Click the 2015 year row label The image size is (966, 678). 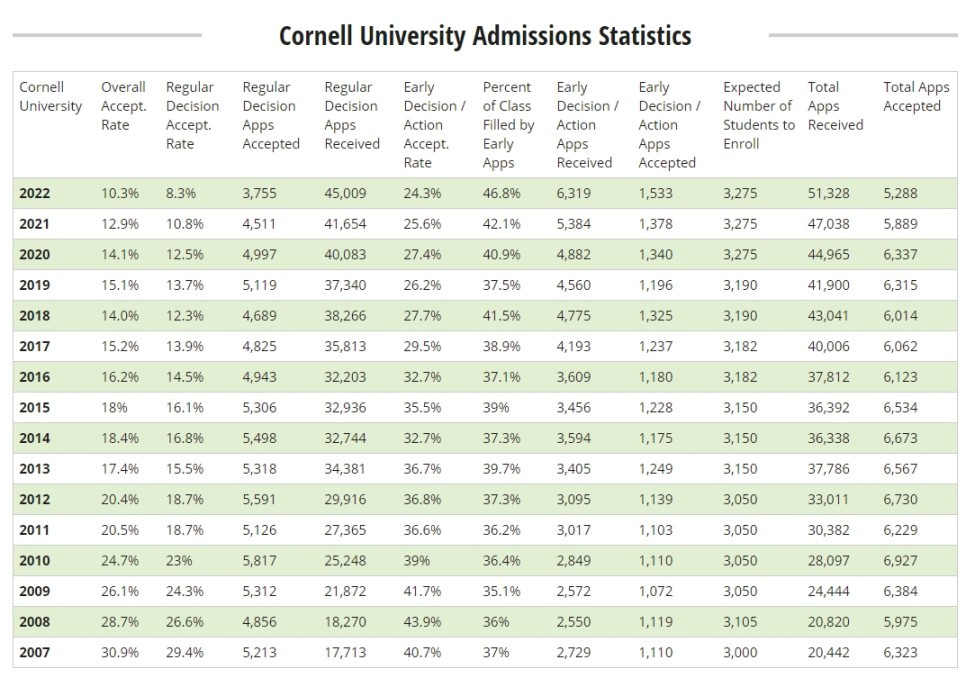35,408
